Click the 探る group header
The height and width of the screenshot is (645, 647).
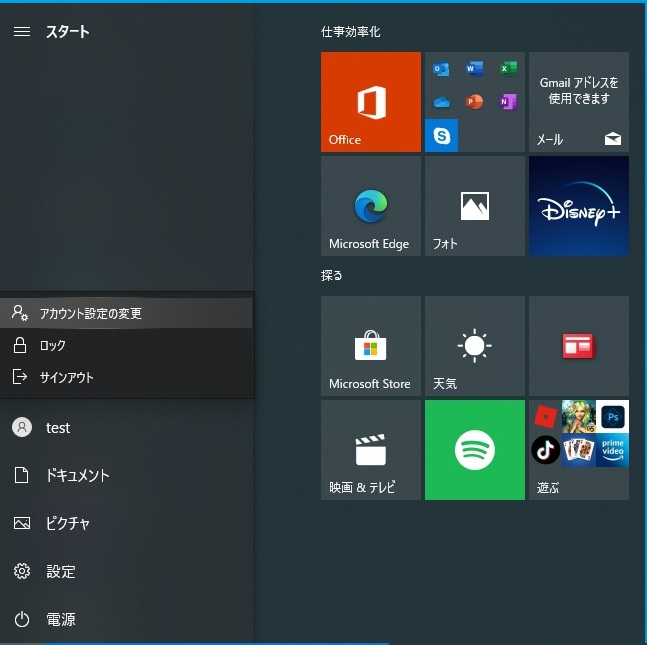pos(332,275)
